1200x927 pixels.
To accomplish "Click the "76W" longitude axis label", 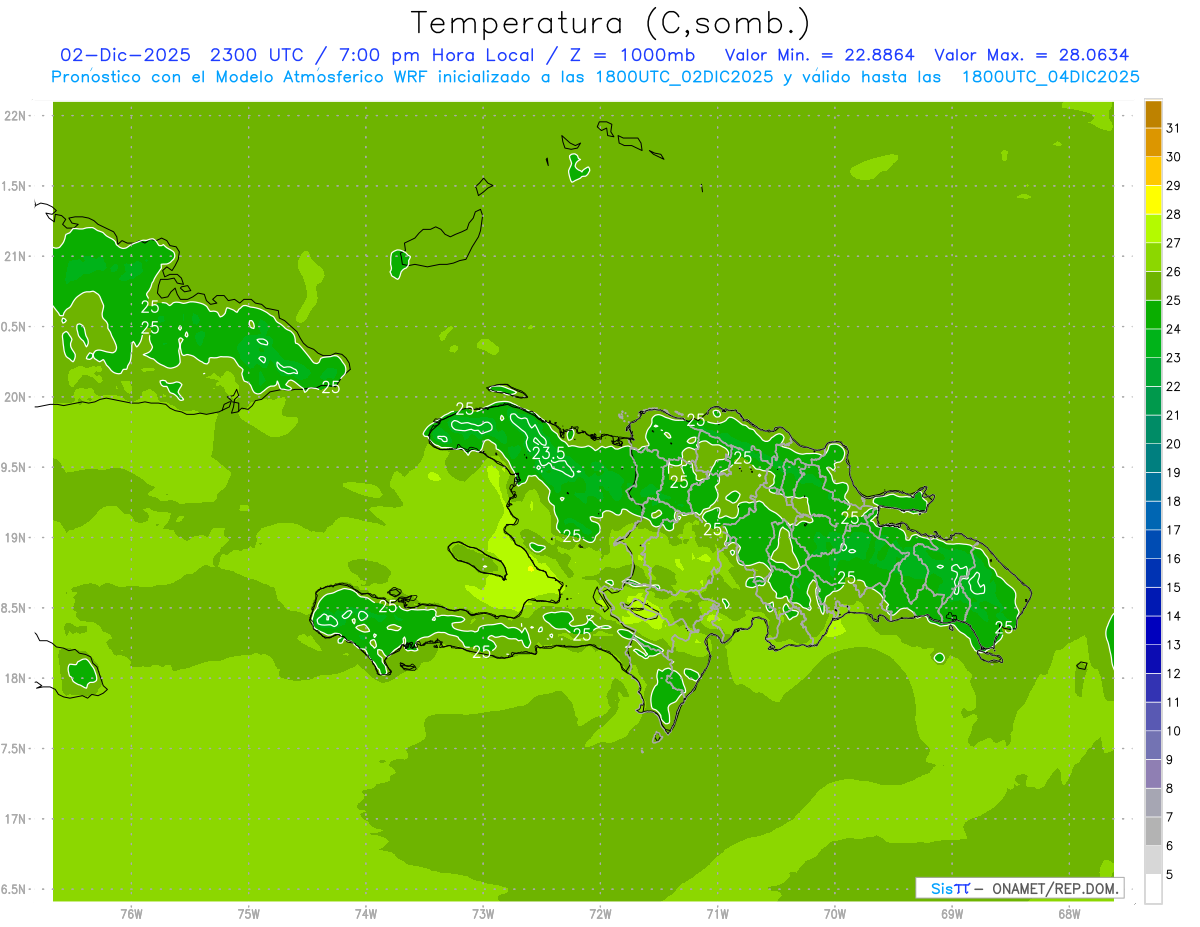I will click(x=131, y=914).
